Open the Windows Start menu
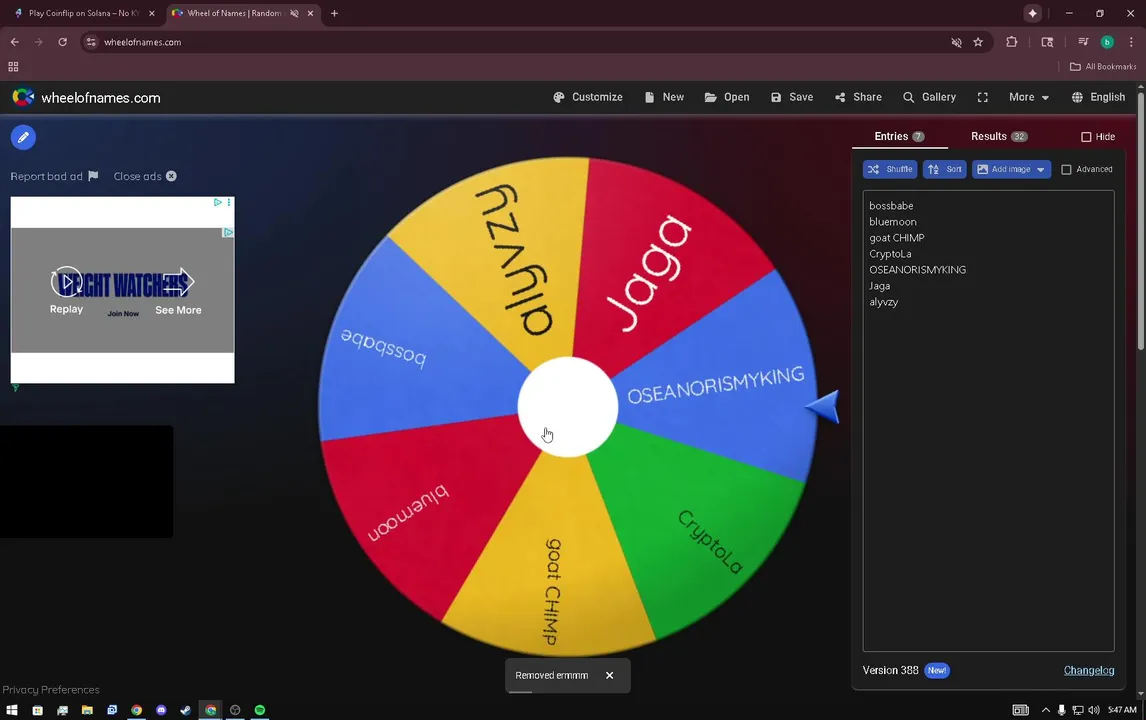 pos(12,710)
